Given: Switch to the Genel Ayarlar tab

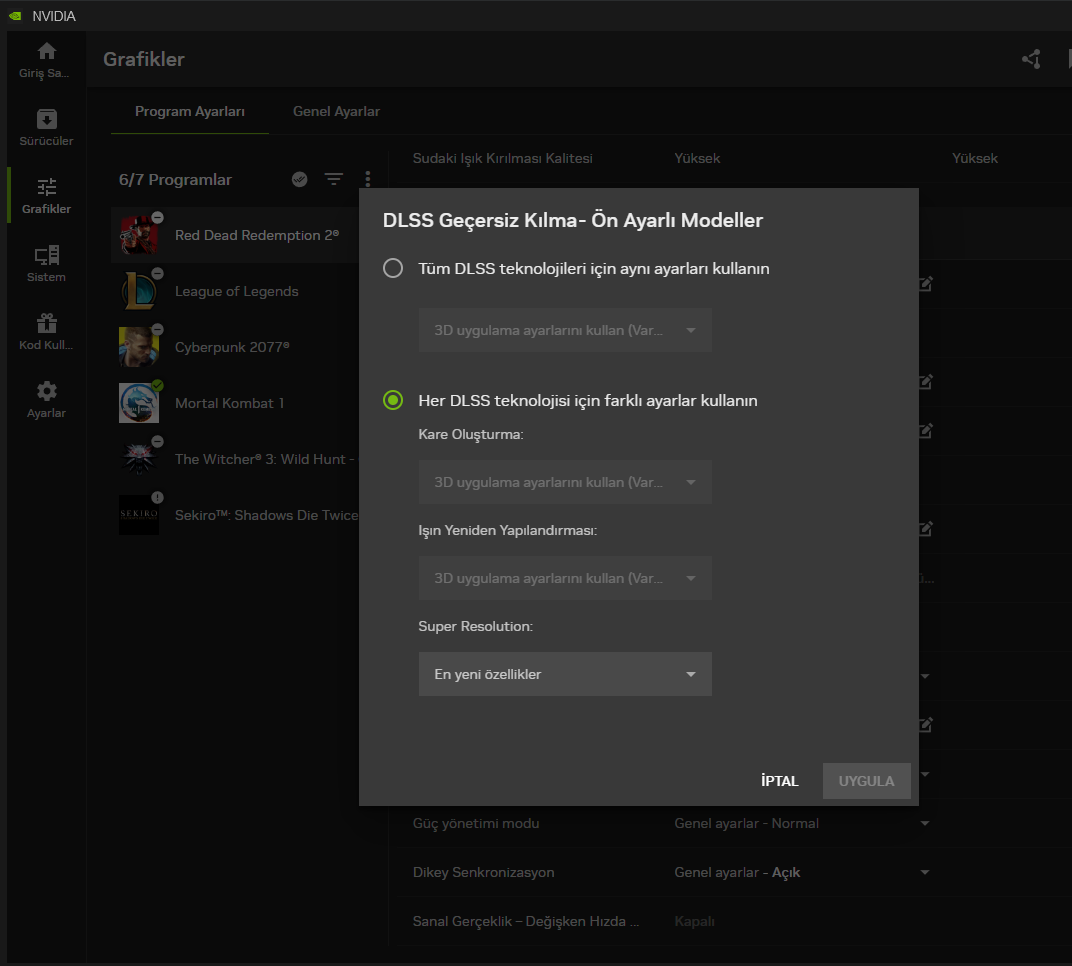Looking at the screenshot, I should coord(336,111).
